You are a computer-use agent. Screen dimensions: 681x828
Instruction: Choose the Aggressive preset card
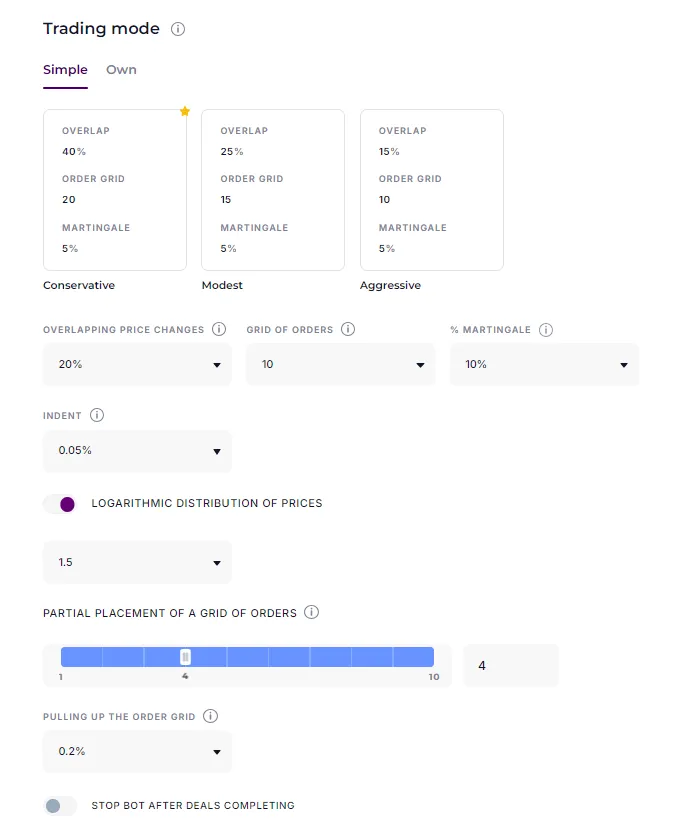[x=431, y=190]
